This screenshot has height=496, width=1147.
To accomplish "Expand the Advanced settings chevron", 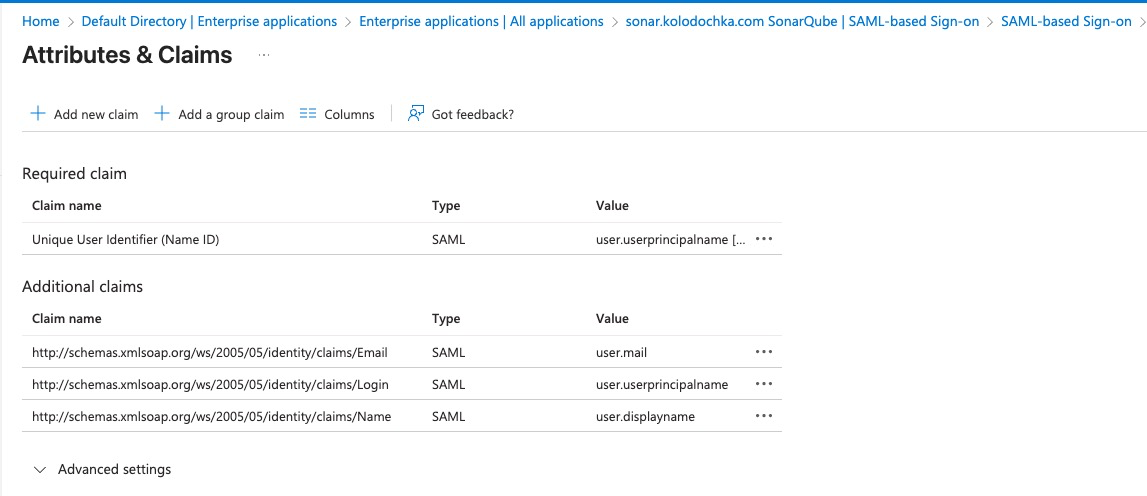I will 41,470.
